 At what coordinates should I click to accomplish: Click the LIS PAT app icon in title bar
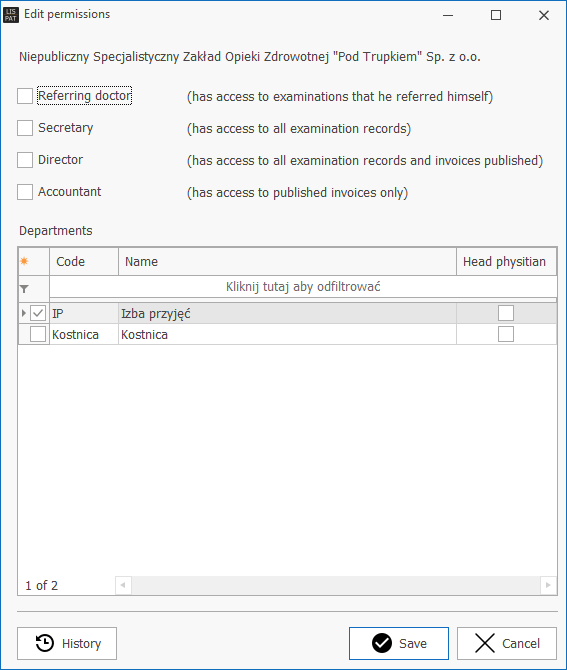click(x=11, y=15)
